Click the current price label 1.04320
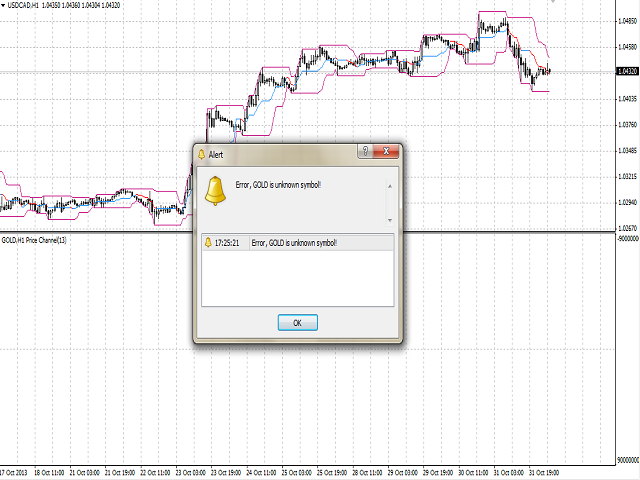 pyautogui.click(x=627, y=71)
